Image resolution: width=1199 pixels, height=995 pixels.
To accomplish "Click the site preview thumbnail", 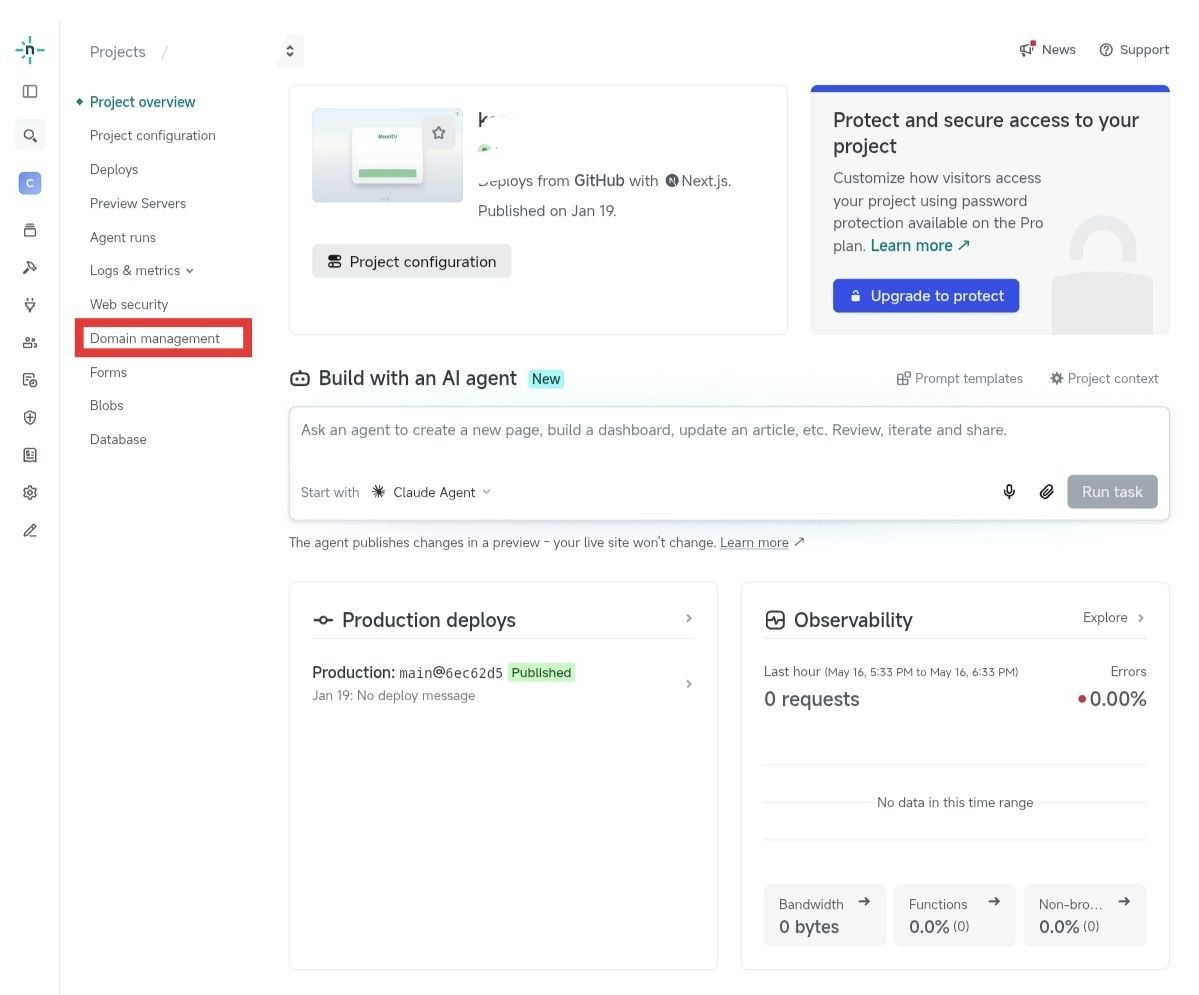I will [x=387, y=155].
